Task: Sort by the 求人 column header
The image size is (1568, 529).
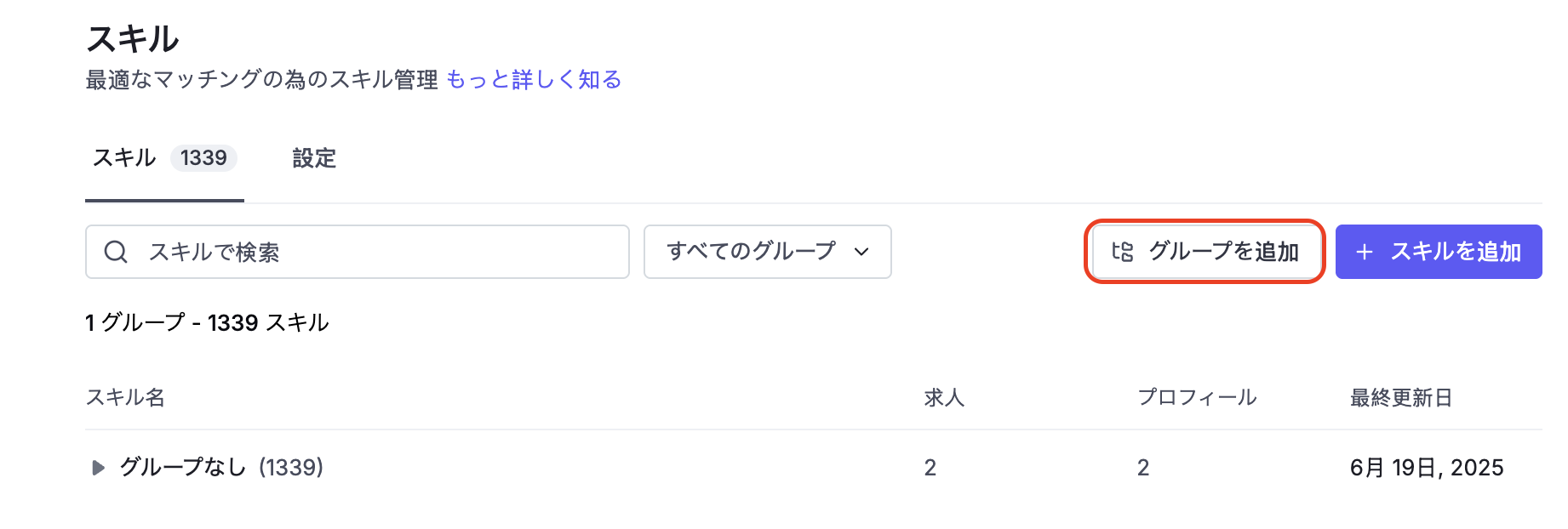Action: 944,397
